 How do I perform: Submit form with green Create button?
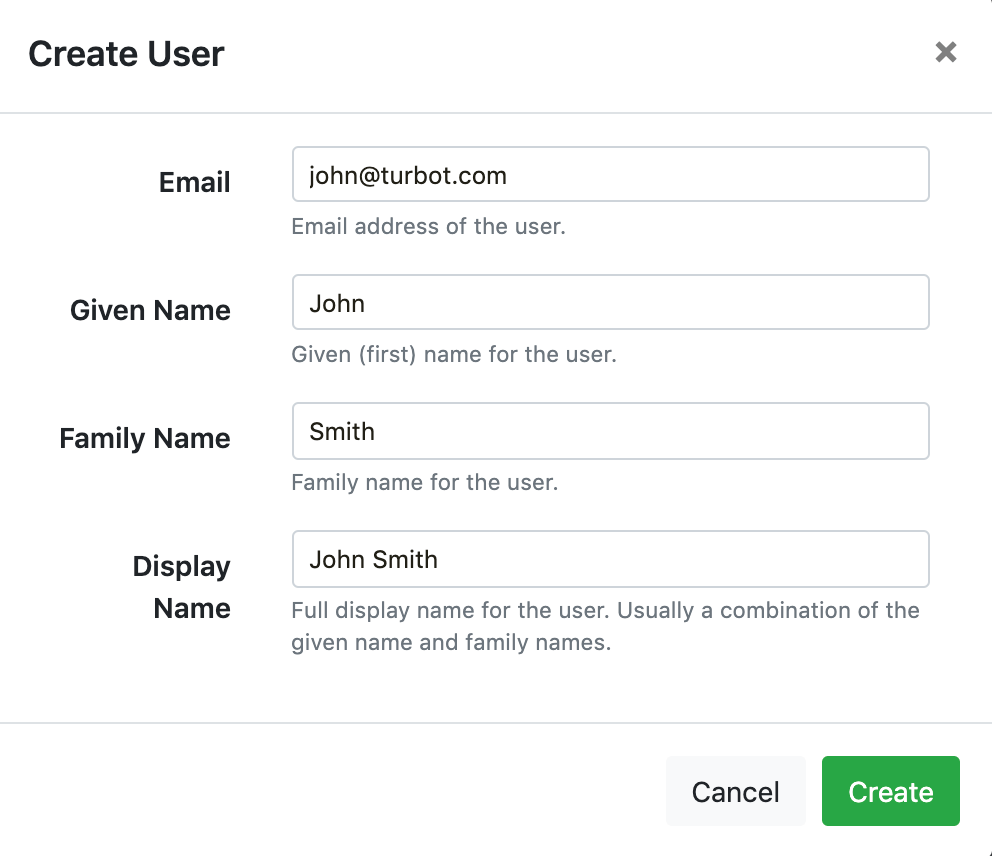point(891,791)
